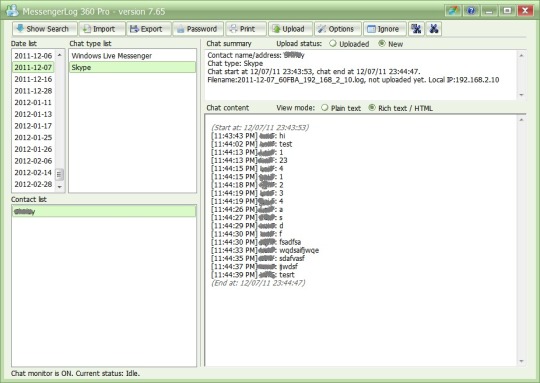Click Chat summary scroll down arrow
540x383 pixels.
tap(521, 95)
